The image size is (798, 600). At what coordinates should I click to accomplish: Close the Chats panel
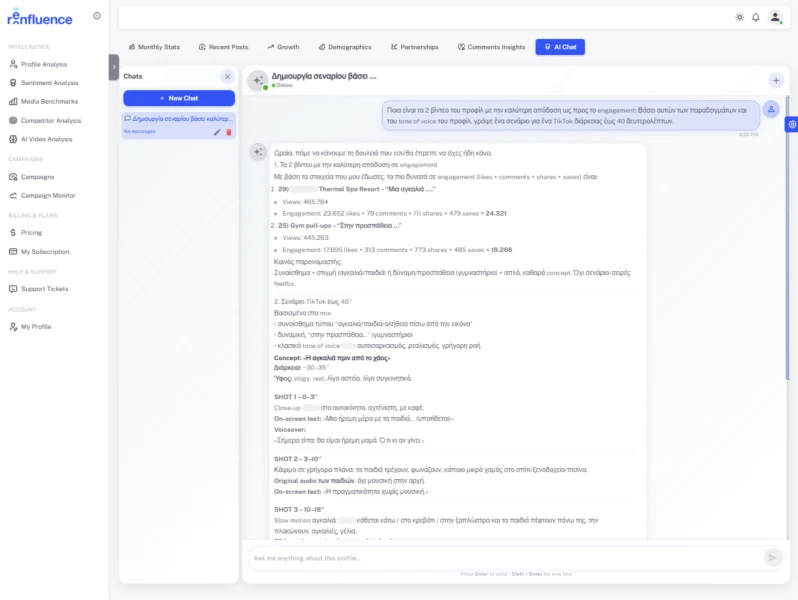click(227, 76)
